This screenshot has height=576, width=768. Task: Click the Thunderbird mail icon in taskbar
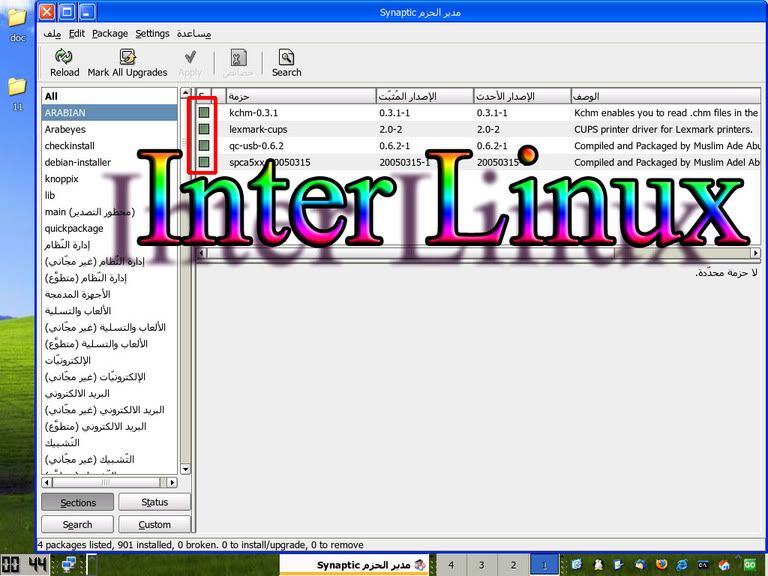click(x=640, y=565)
